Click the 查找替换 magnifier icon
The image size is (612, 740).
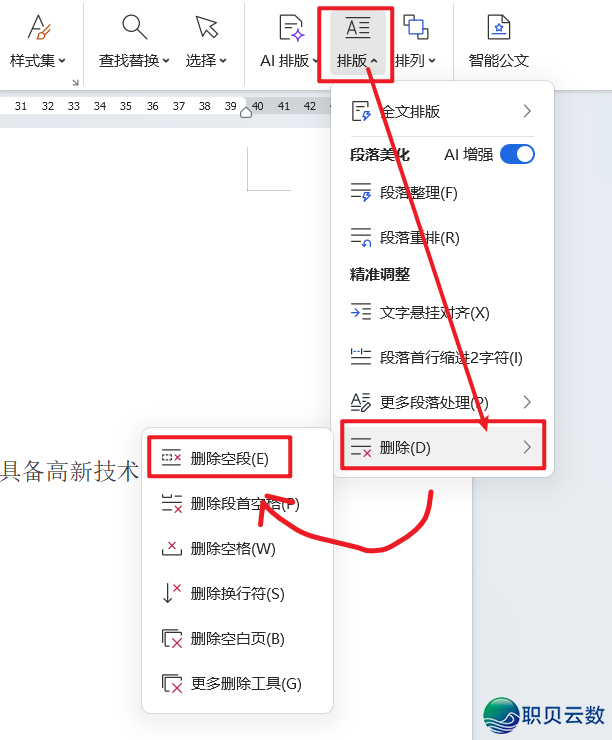click(x=134, y=27)
